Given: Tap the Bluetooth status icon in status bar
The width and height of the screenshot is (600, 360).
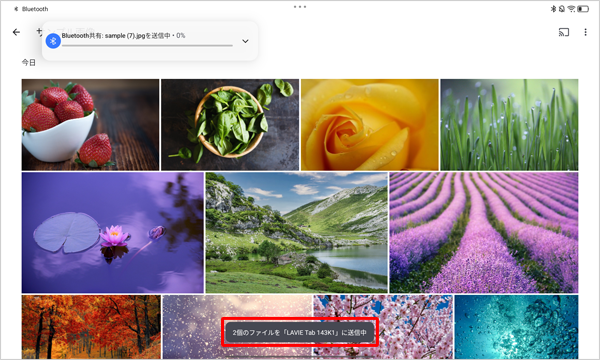Looking at the screenshot, I should point(553,9).
